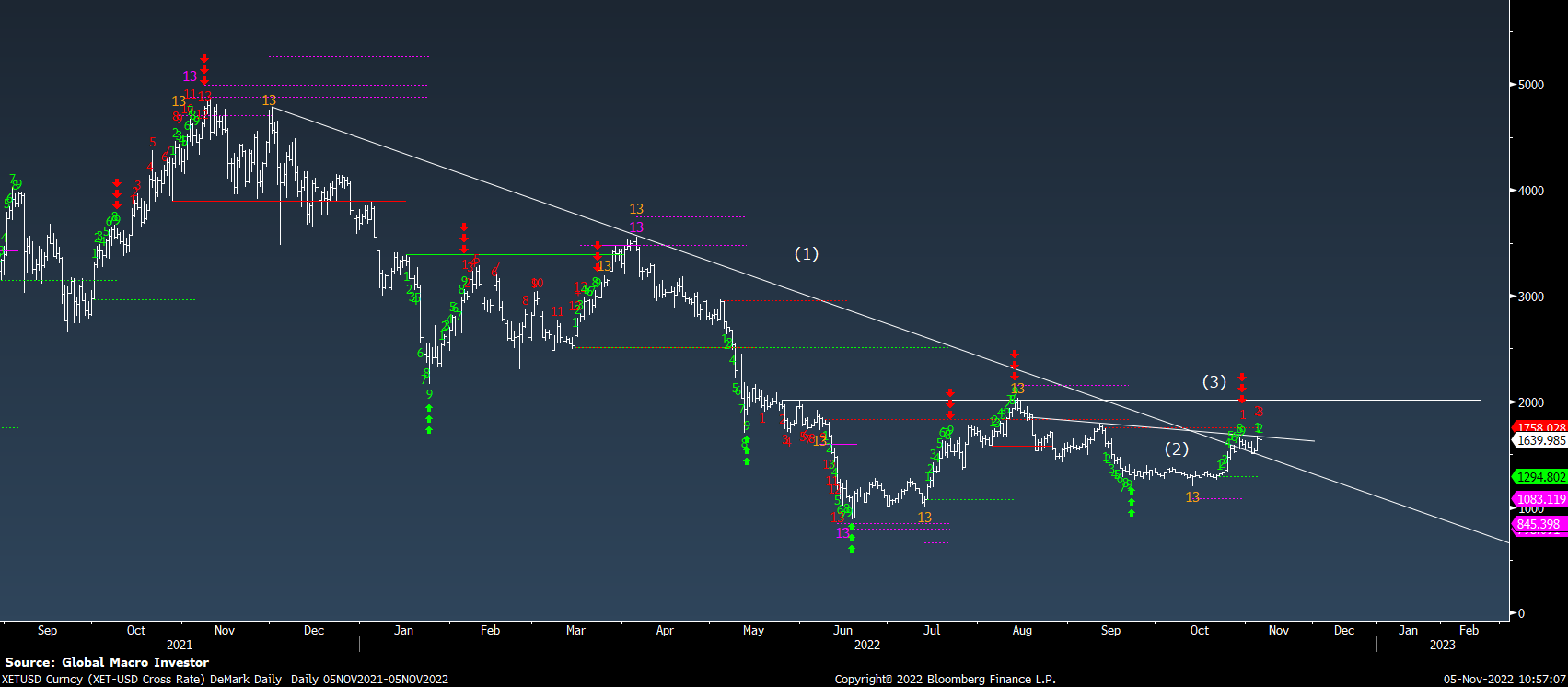
Task: Click the 4000 y-axis label
Action: [1531, 191]
